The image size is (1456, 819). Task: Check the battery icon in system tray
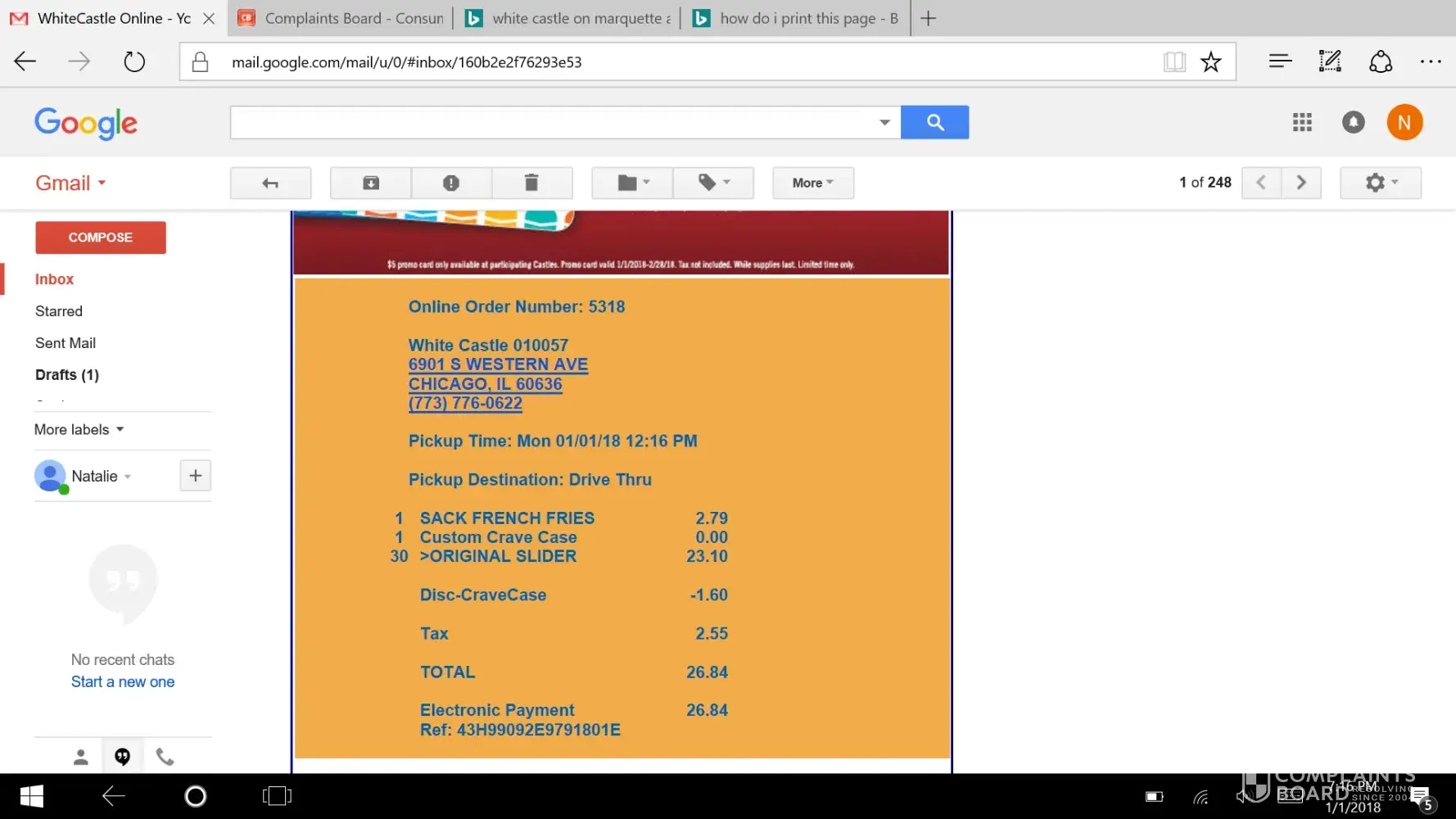pos(1155,796)
